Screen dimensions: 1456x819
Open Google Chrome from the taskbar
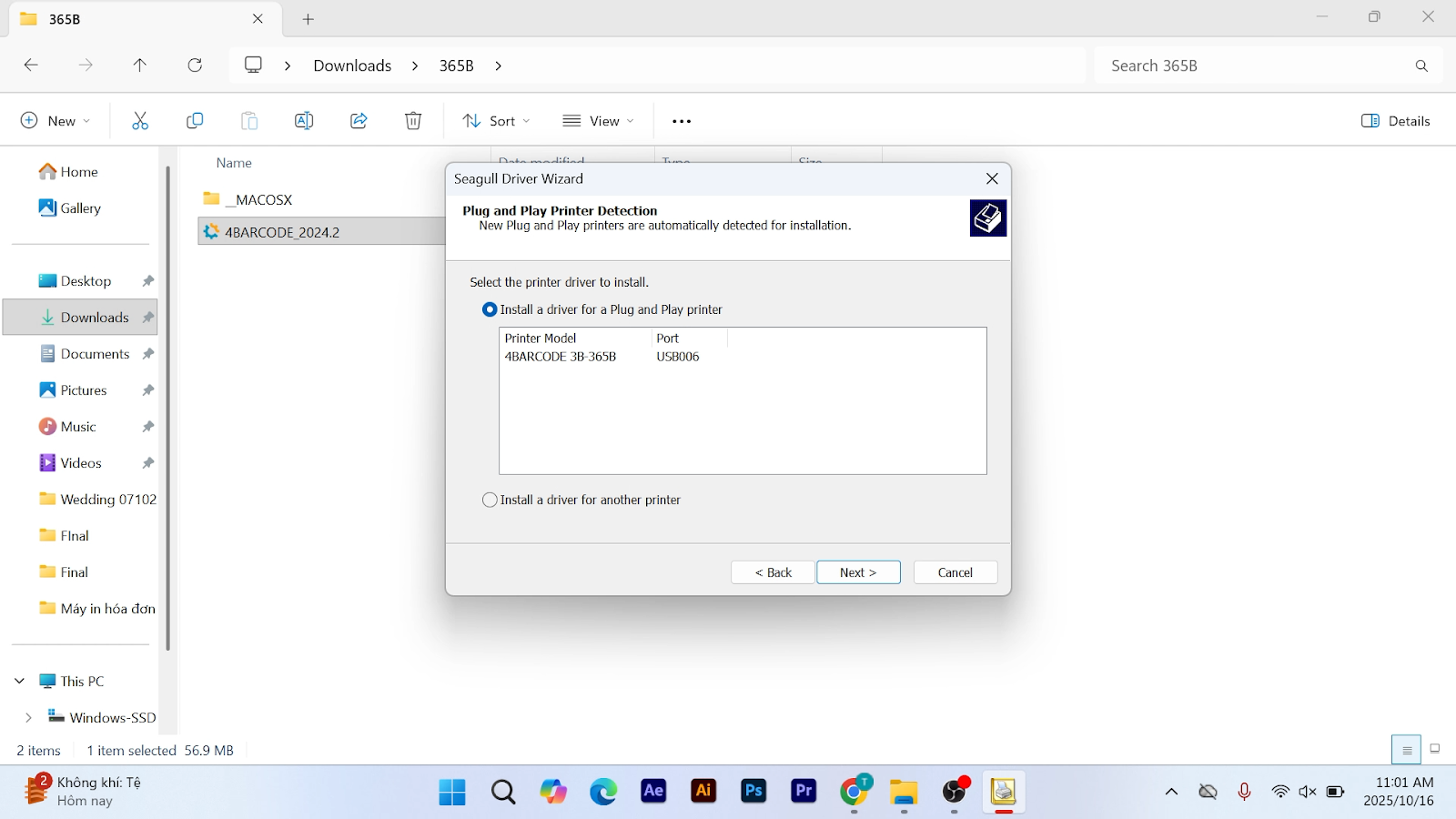click(854, 793)
